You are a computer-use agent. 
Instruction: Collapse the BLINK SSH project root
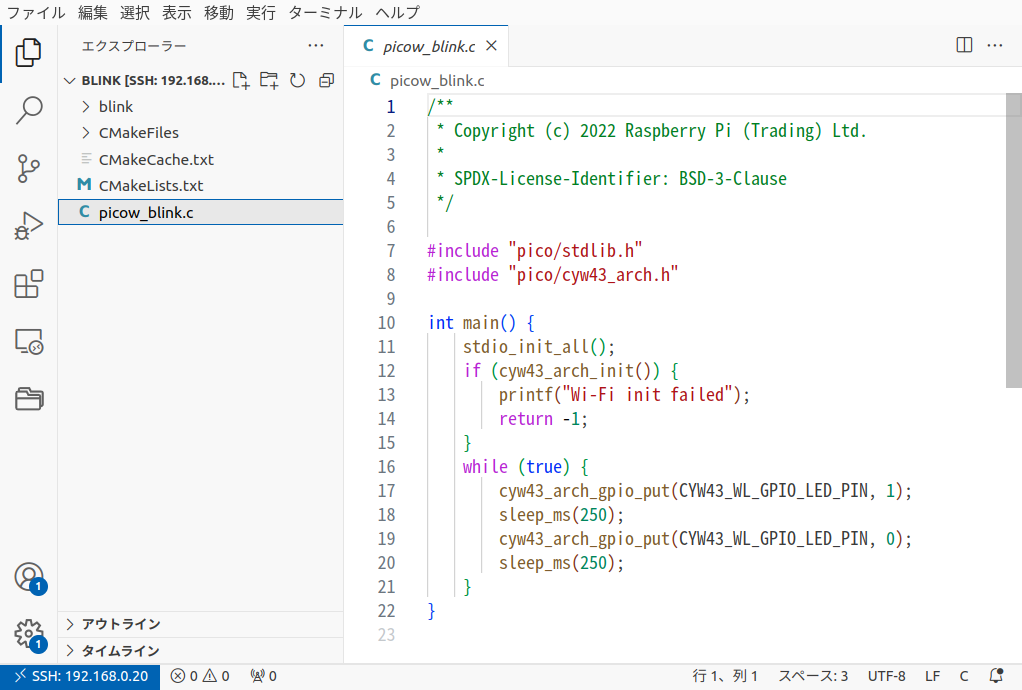point(69,80)
